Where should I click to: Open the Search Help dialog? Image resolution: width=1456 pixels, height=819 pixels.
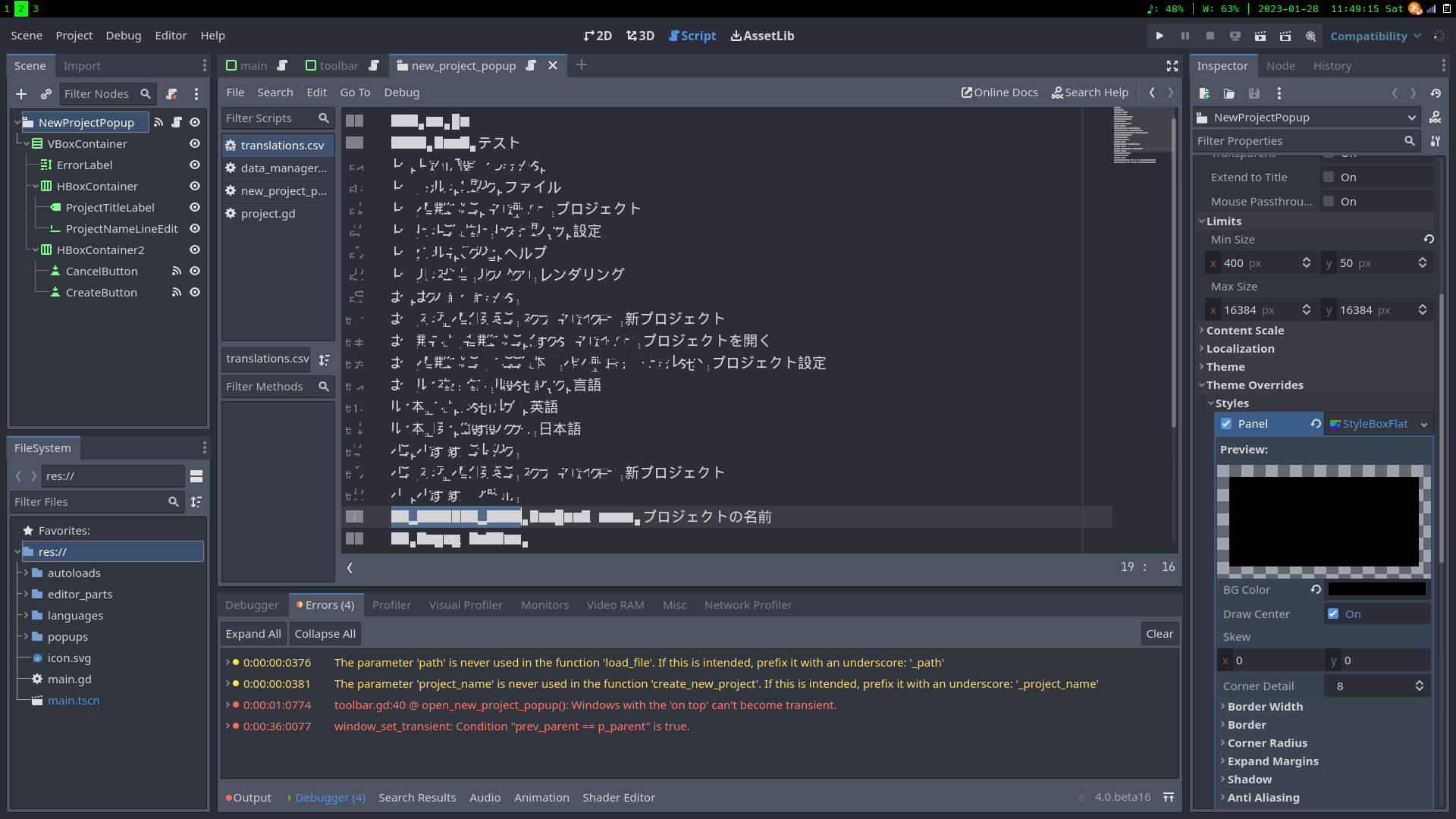[x=1090, y=92]
